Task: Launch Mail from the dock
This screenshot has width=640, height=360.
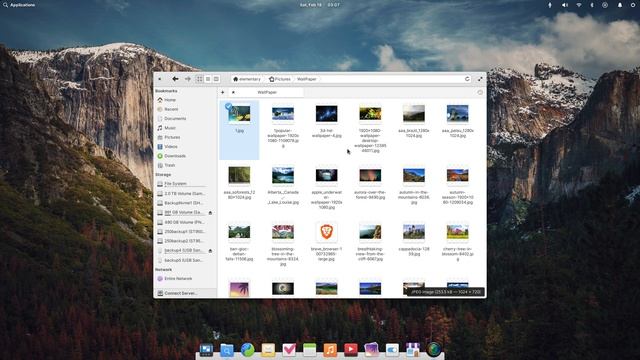Action: [268, 350]
